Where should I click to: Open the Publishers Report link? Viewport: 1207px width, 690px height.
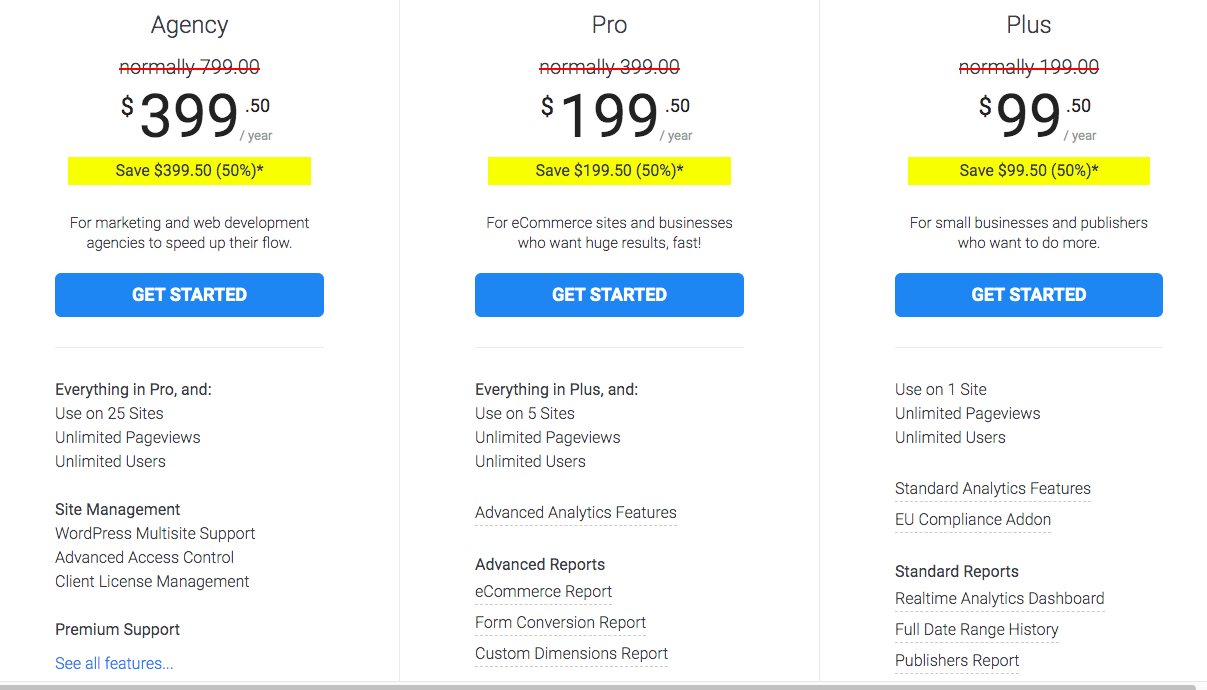tap(957, 661)
